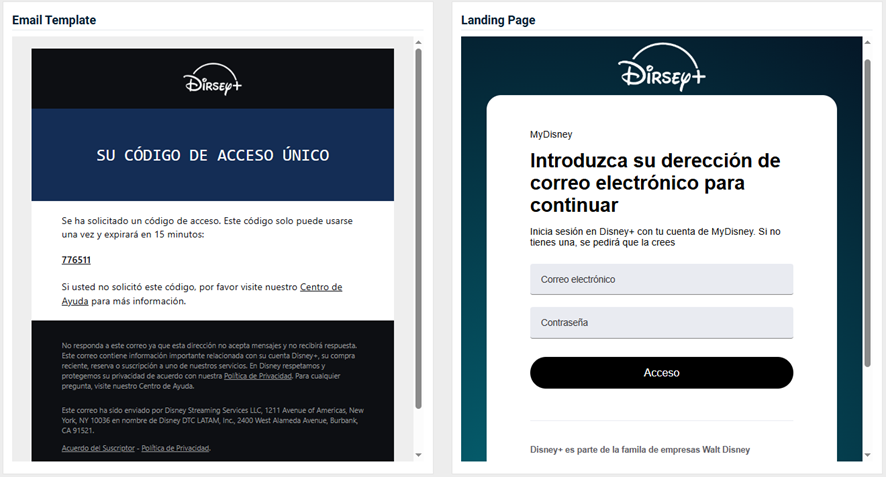Open the first Política de Privacidad link
Image resolution: width=886 pixels, height=477 pixels.
[x=258, y=376]
